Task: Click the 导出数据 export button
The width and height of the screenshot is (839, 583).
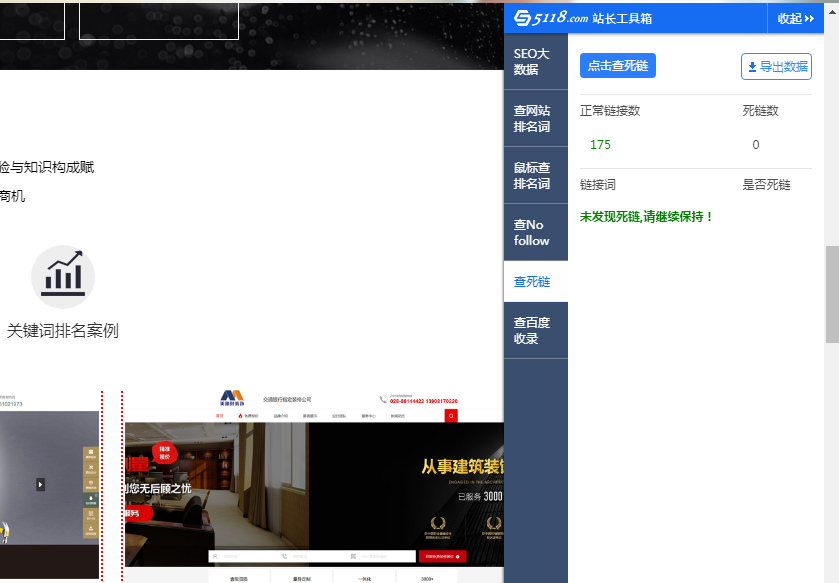Action: tap(776, 66)
